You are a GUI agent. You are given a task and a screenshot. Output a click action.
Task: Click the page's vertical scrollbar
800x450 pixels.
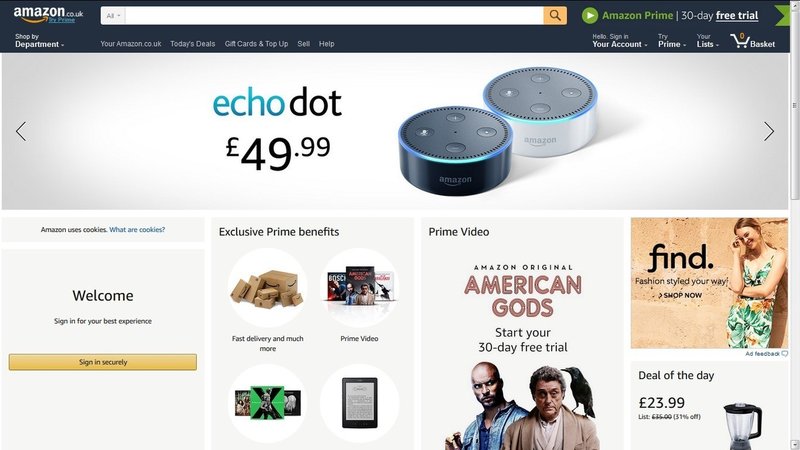(794, 225)
